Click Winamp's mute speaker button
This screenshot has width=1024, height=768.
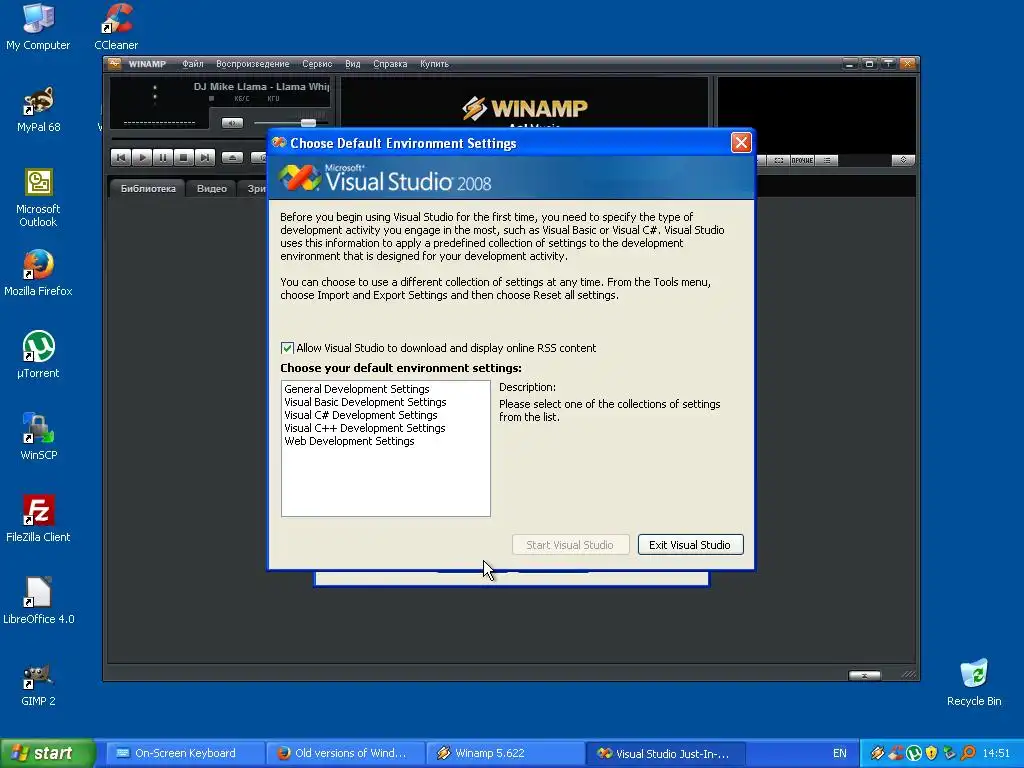click(232, 123)
